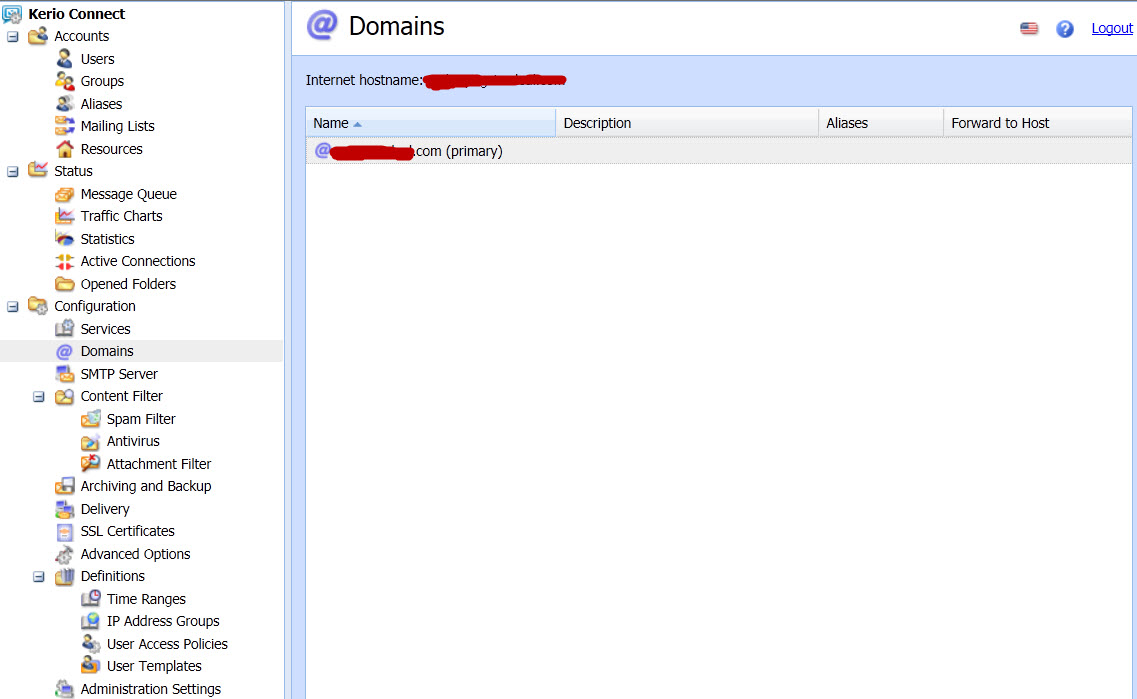Image resolution: width=1137 pixels, height=699 pixels.
Task: Click Forward to Host column header
Action: tap(1037, 123)
